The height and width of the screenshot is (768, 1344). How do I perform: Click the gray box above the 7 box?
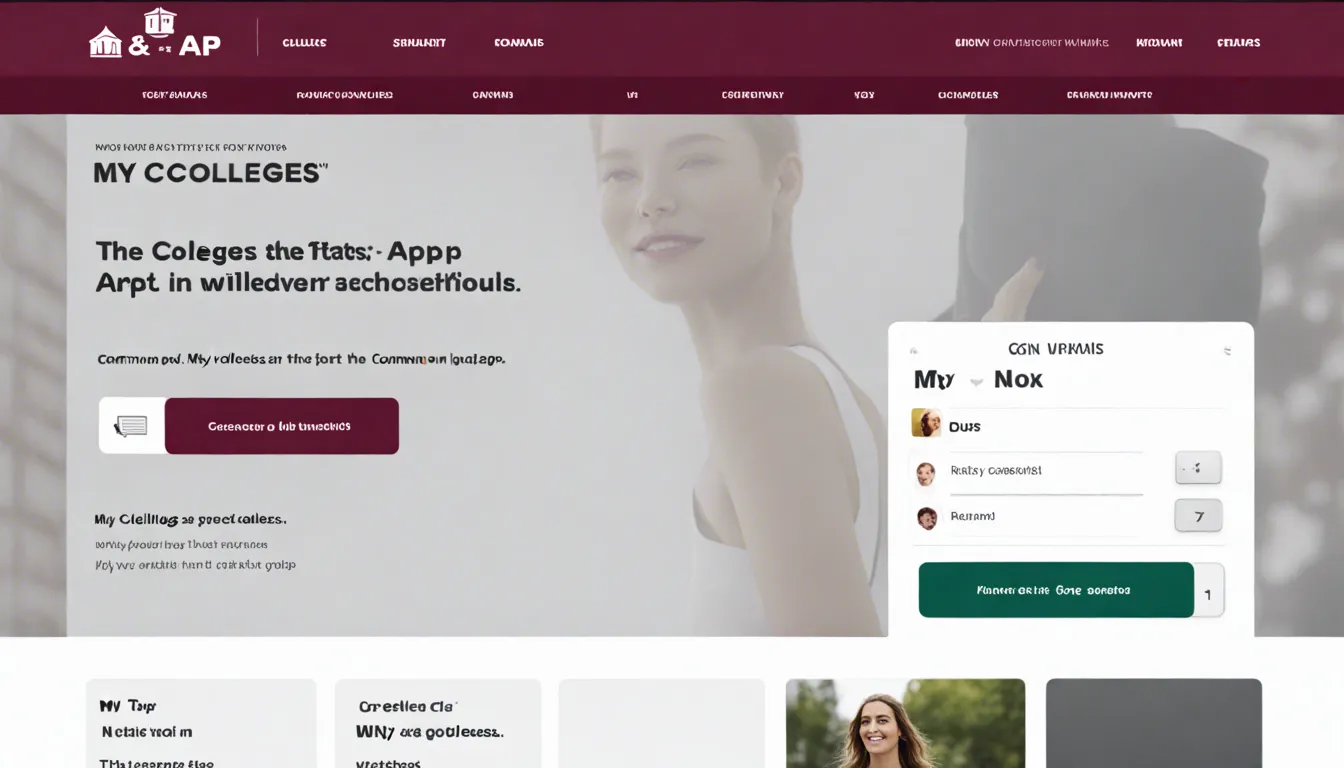coord(1198,467)
